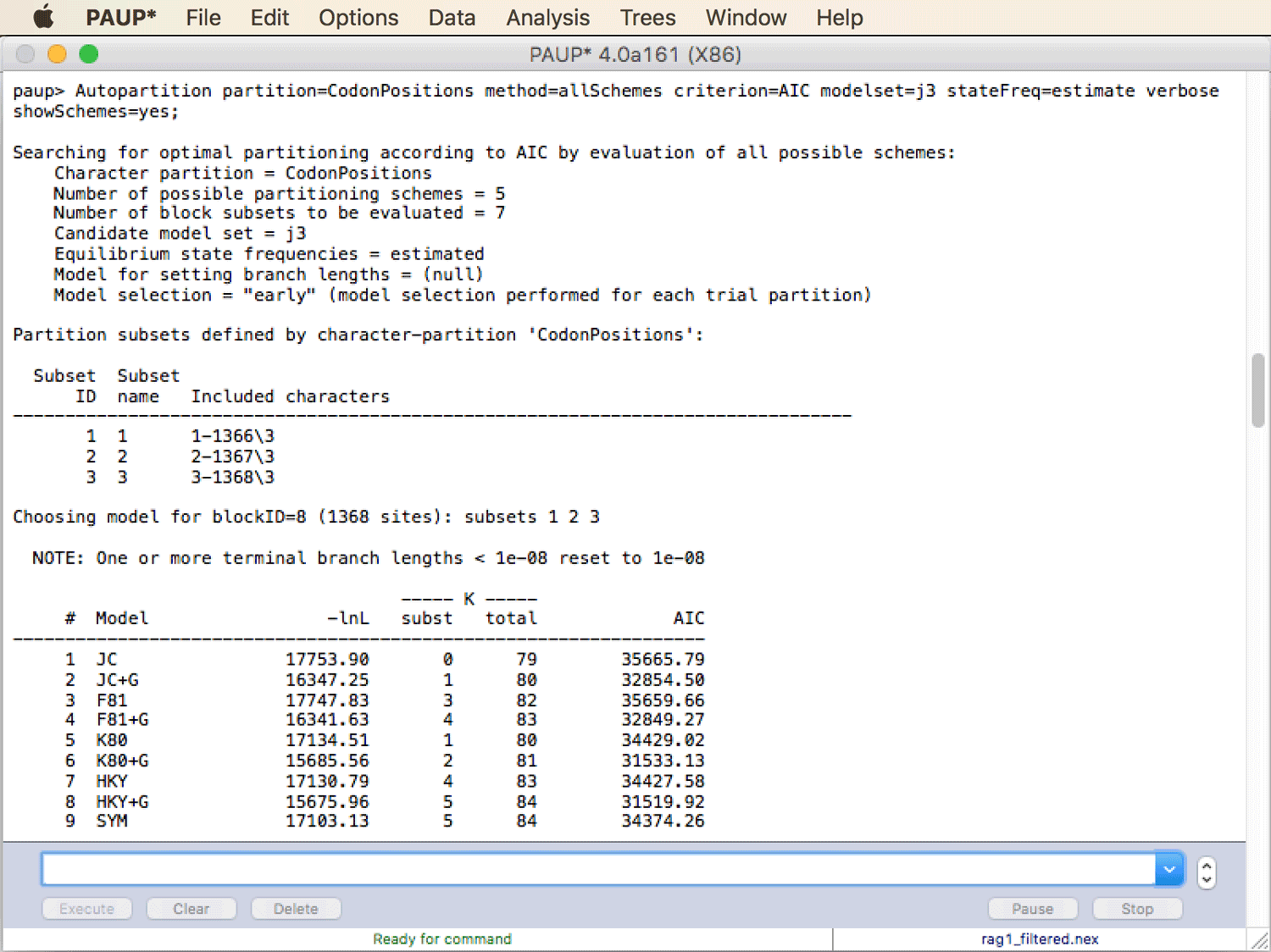This screenshot has height=952, width=1271.
Task: Open the Edit menu
Action: click(269, 17)
